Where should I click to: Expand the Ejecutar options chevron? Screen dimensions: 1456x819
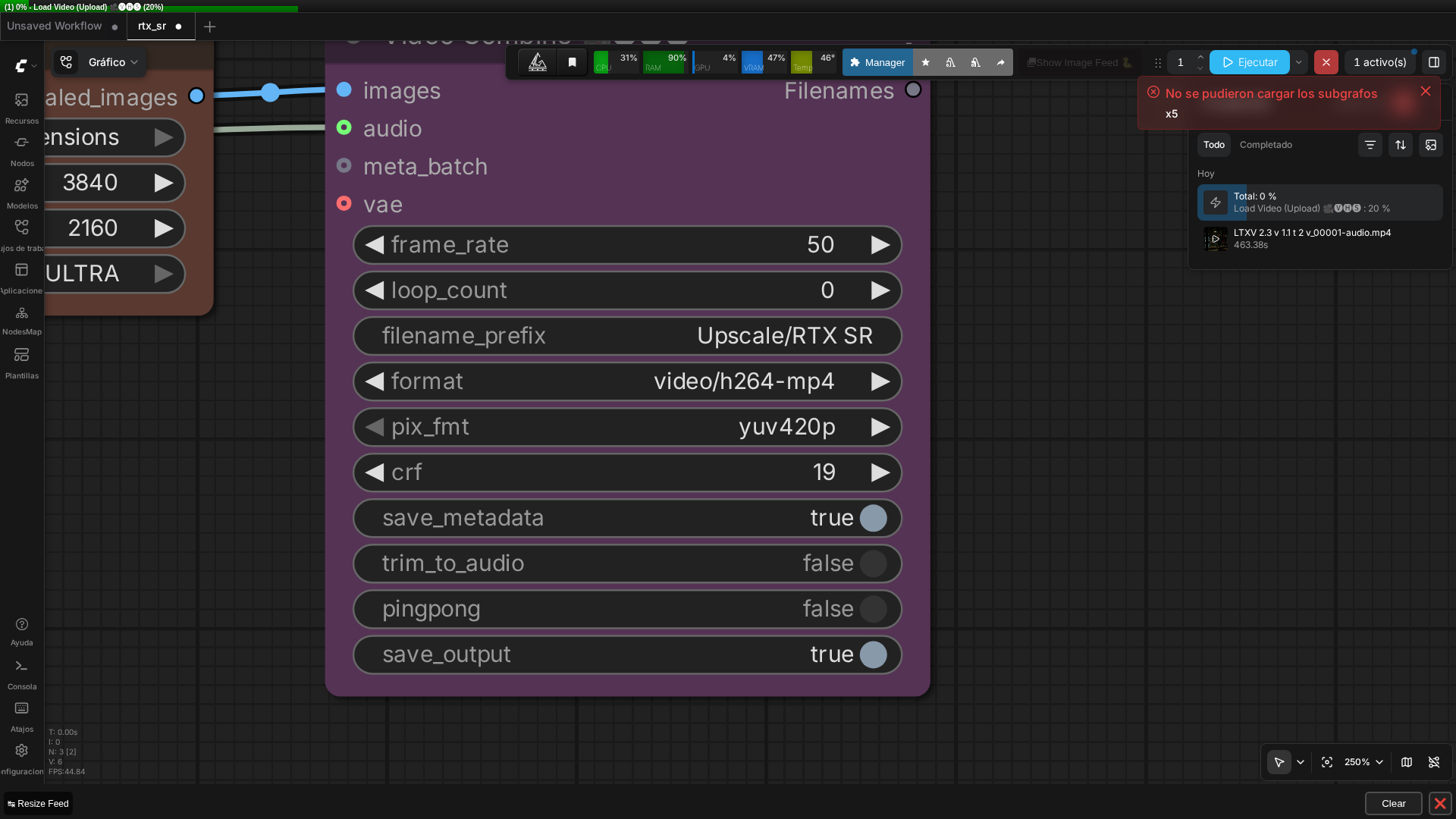tap(1298, 62)
